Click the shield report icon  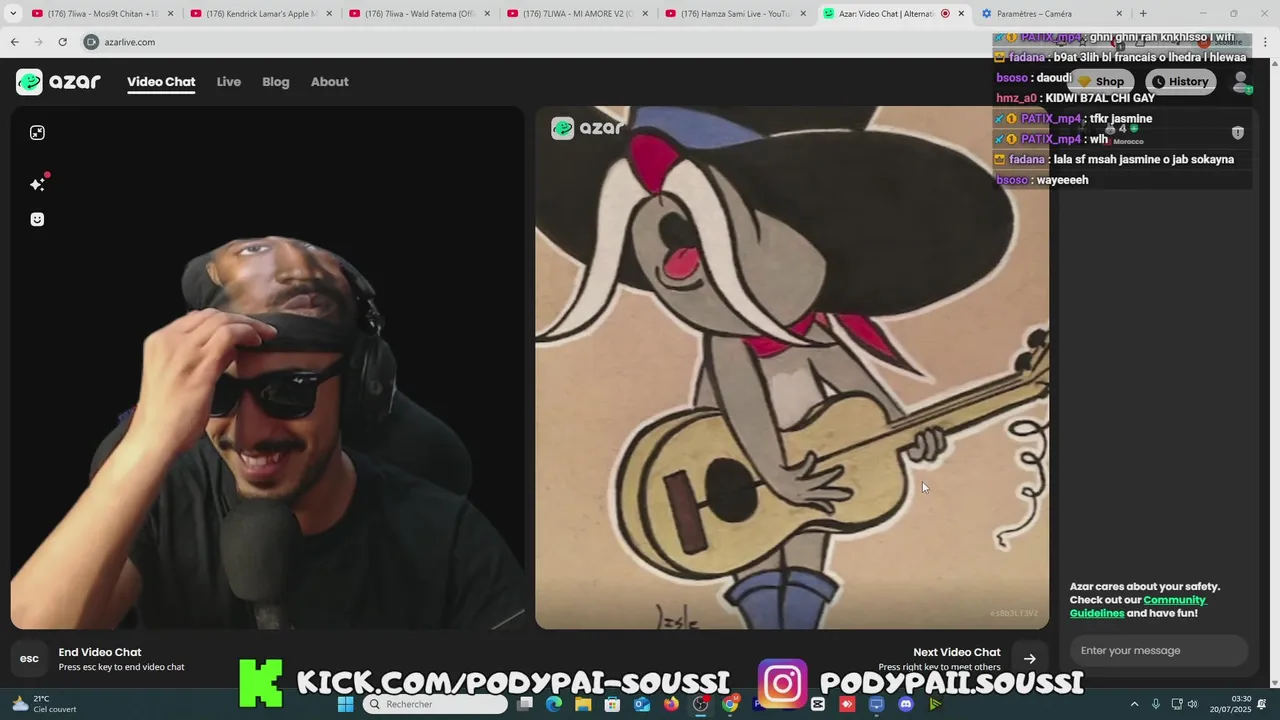[1237, 133]
